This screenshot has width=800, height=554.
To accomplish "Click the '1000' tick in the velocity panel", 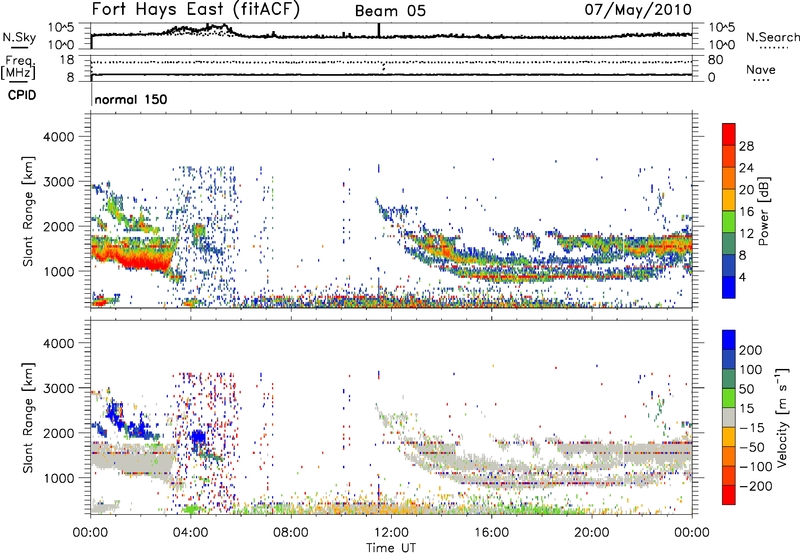I will pyautogui.click(x=58, y=478).
